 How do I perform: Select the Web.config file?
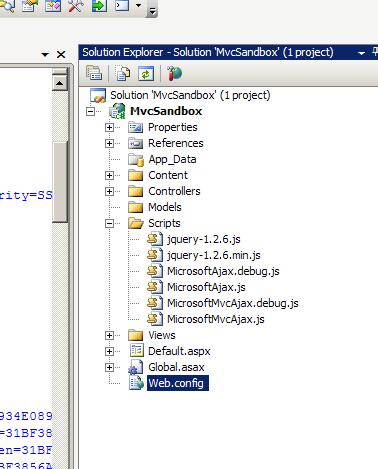point(177,383)
